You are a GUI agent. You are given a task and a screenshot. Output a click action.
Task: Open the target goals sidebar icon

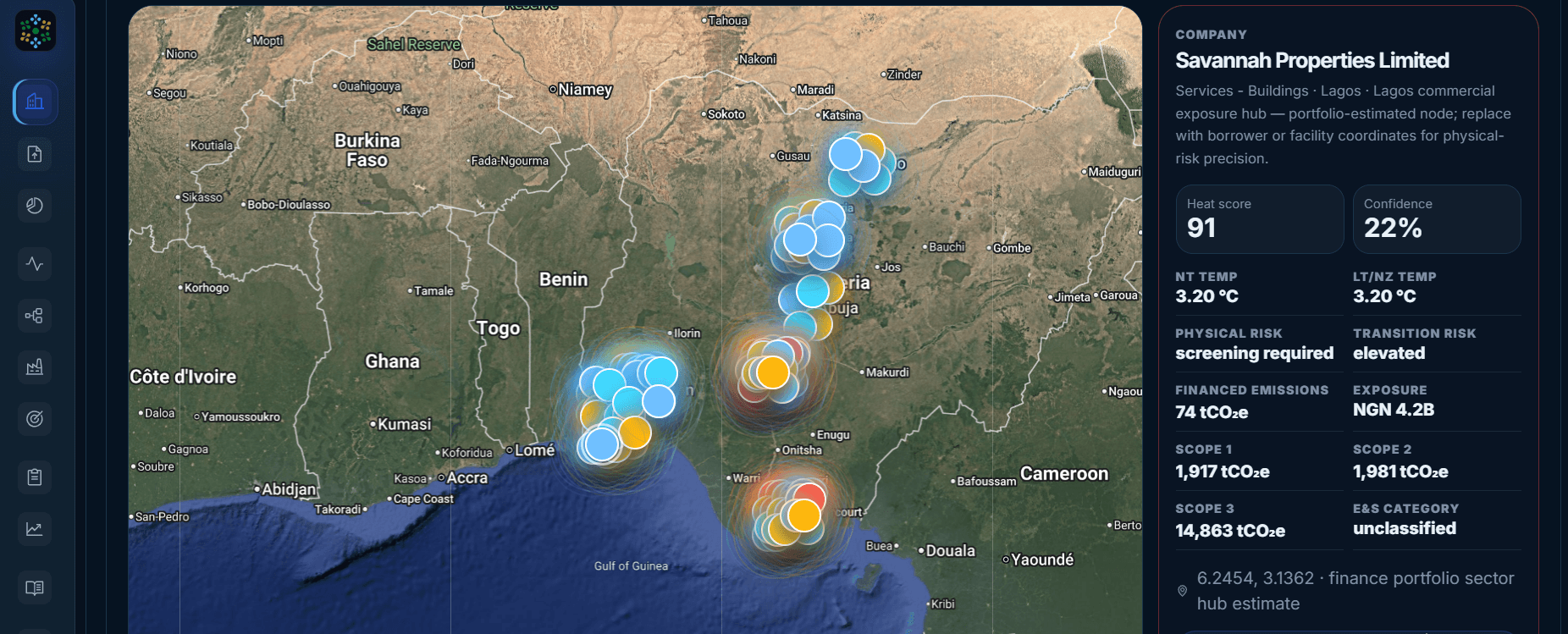[x=35, y=418]
